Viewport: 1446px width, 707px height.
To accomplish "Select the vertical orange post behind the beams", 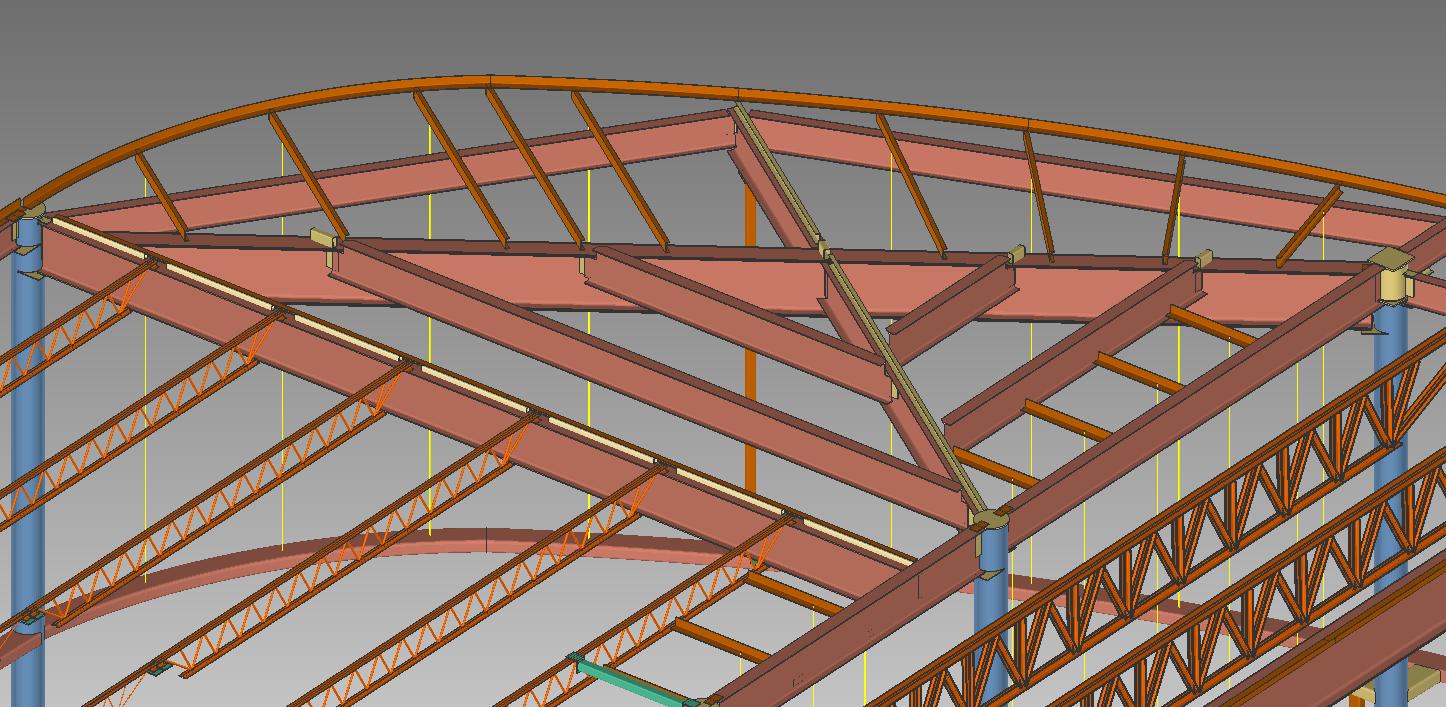I will point(750,400).
